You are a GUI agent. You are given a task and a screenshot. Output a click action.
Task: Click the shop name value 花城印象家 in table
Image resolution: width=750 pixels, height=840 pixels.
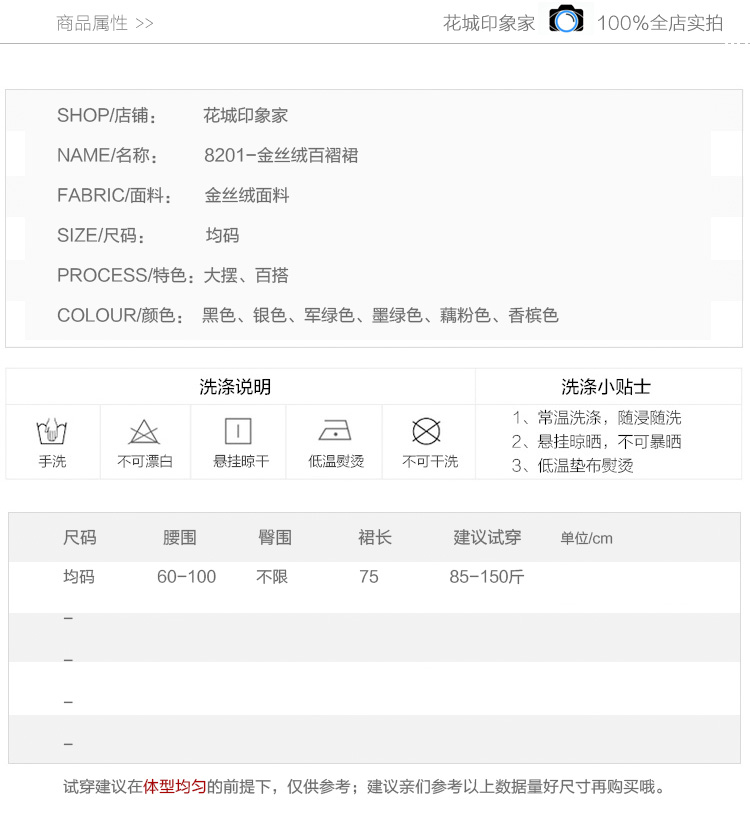pos(245,116)
